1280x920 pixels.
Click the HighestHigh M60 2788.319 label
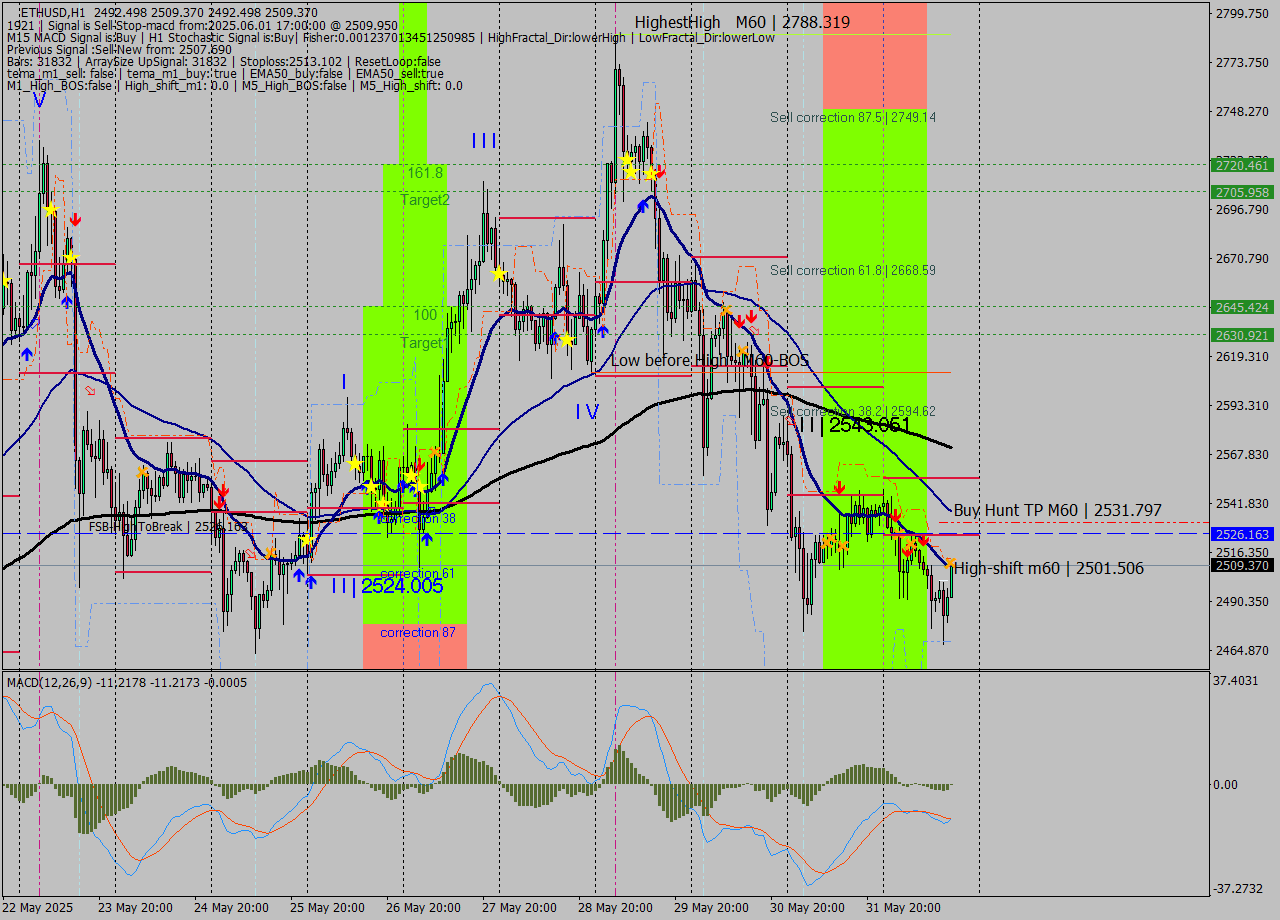coord(742,22)
